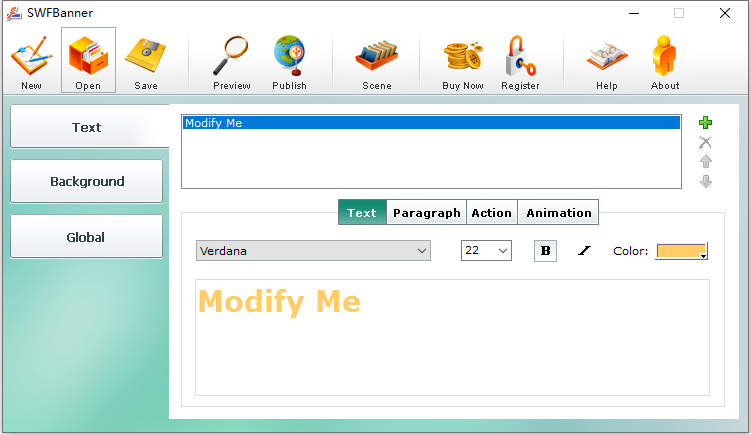The image size is (751, 435).
Task: Open the text Color swatch picker
Action: click(682, 251)
